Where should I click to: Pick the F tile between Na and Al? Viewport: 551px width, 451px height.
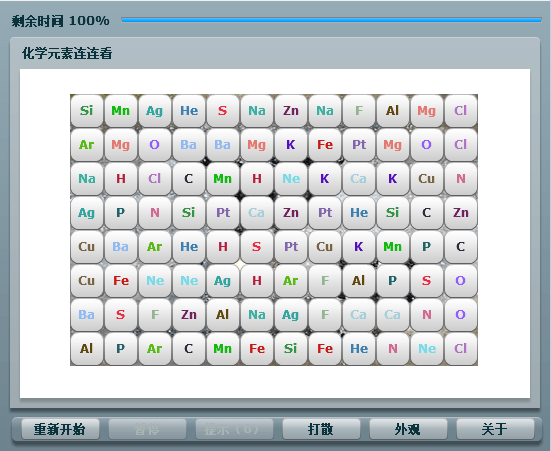(x=359, y=111)
